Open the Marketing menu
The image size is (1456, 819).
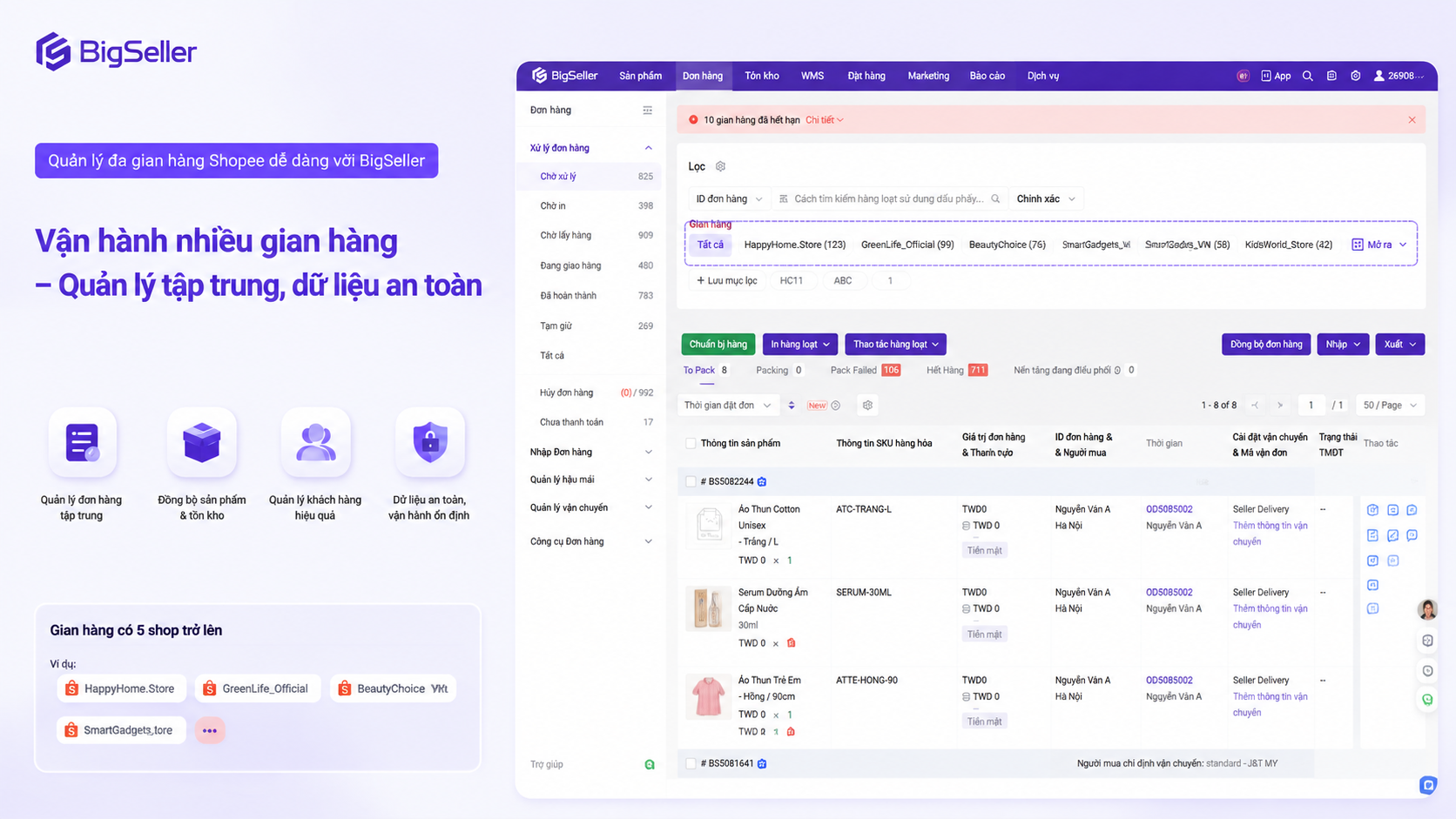(928, 76)
